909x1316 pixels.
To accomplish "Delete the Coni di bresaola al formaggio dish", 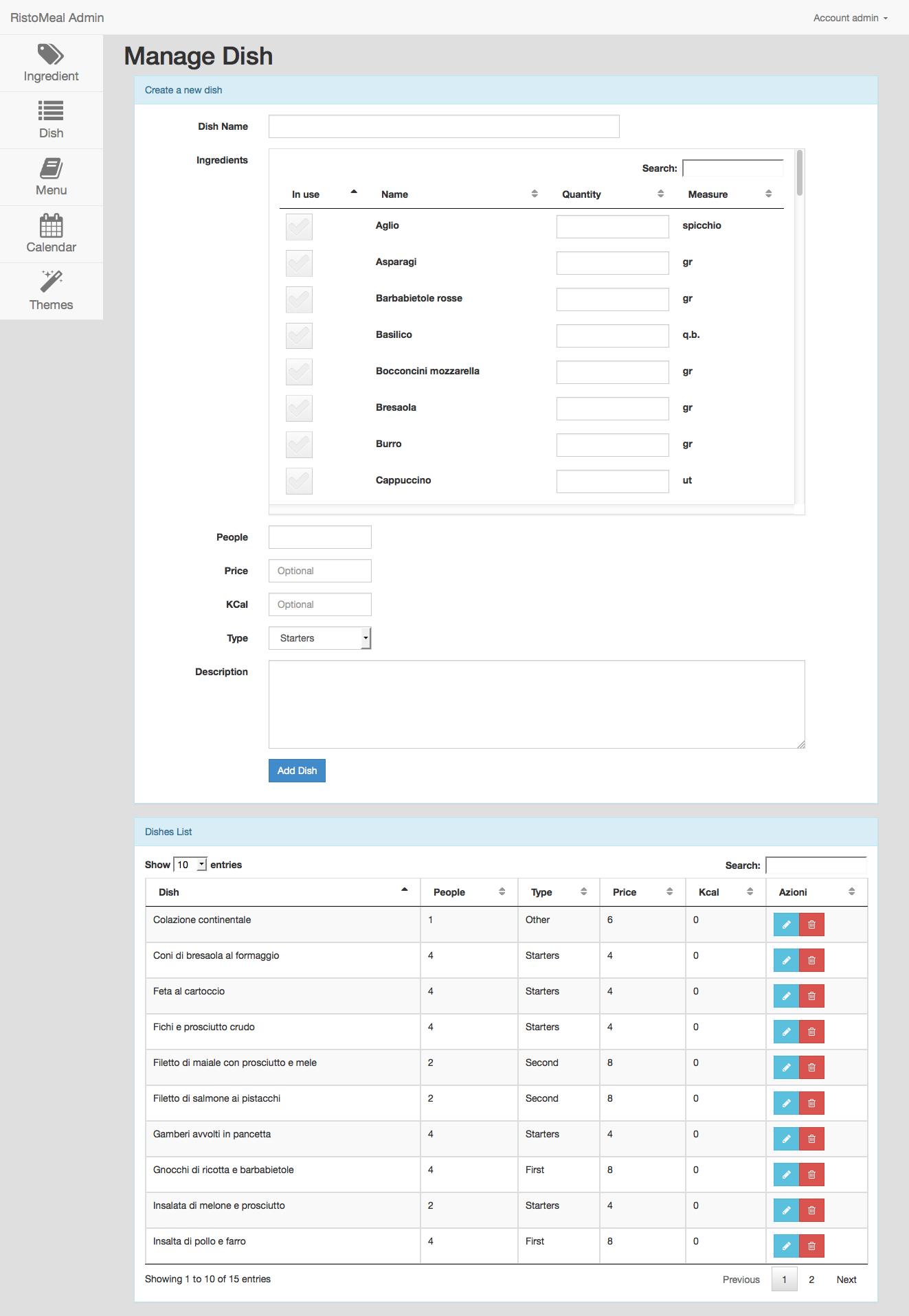I will [811, 960].
